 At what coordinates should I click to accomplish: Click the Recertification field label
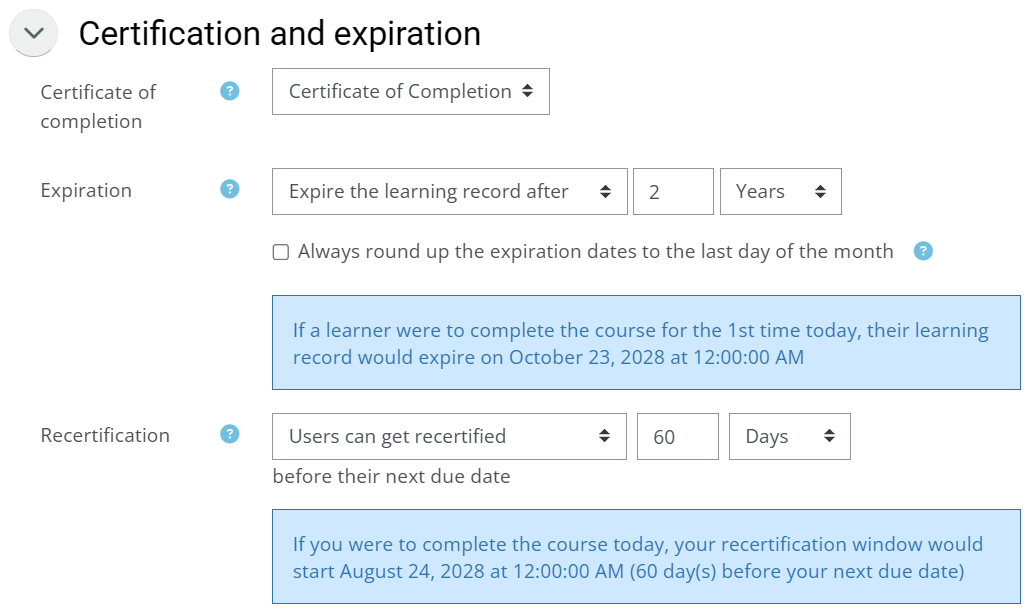coord(105,436)
